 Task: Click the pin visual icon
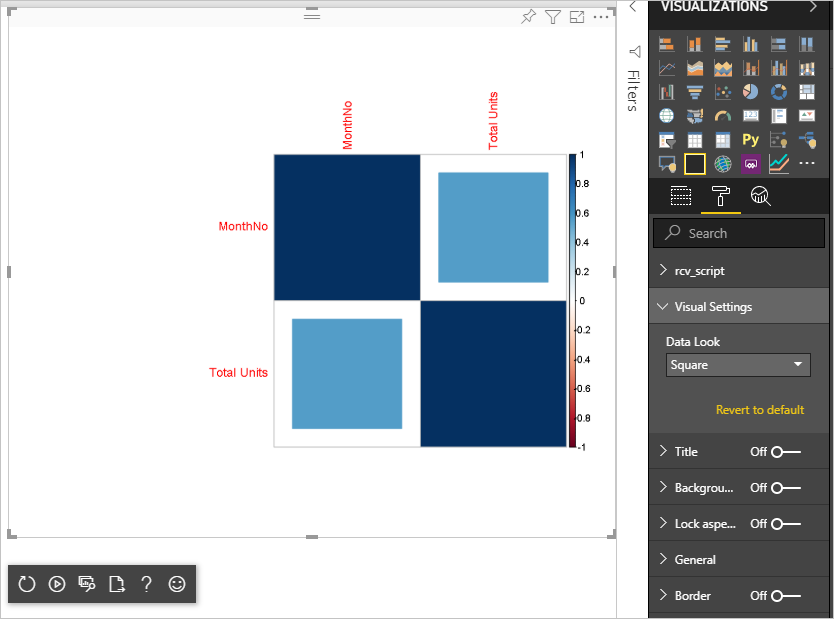coord(528,17)
